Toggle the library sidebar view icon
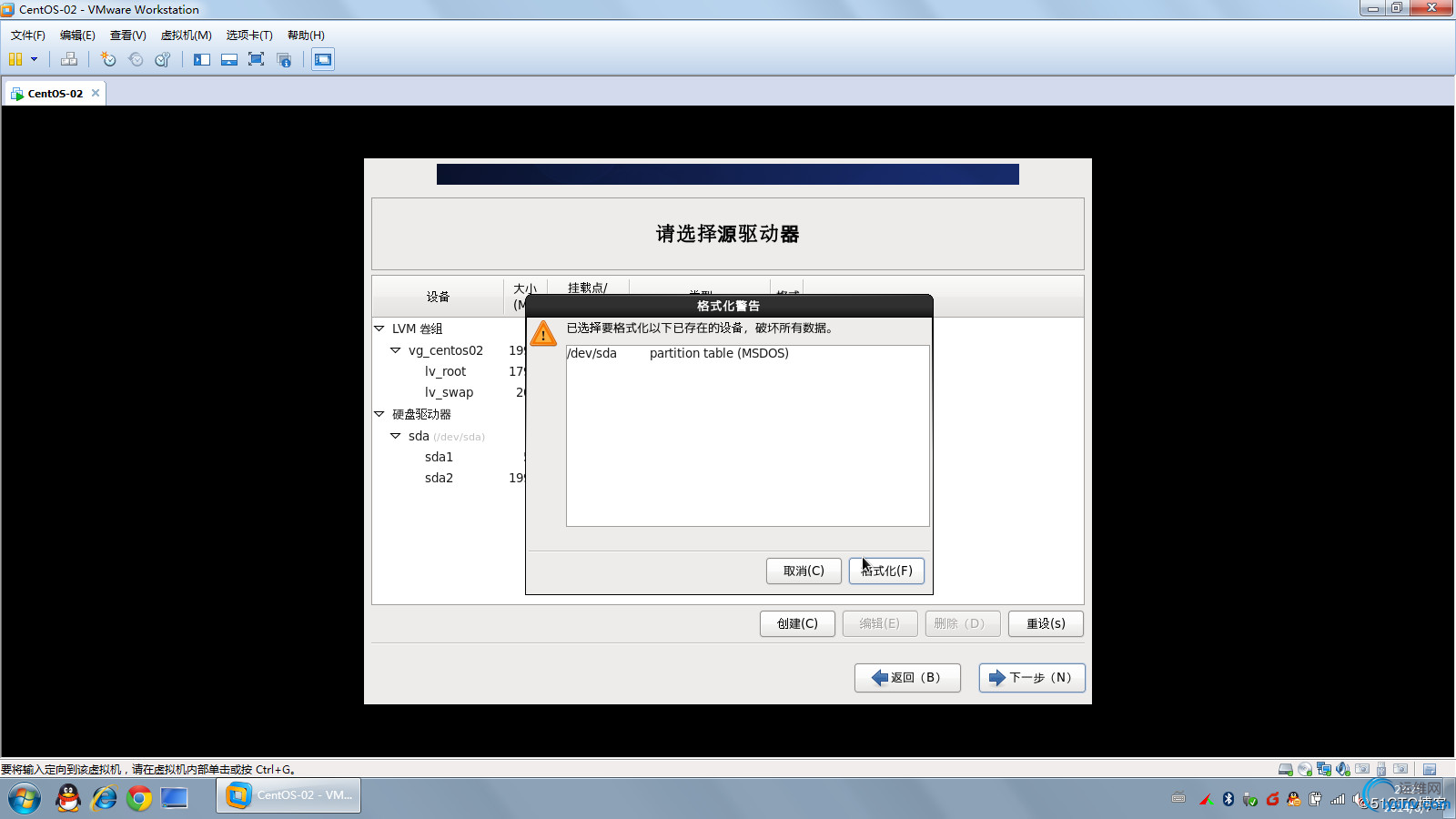Image resolution: width=1456 pixels, height=819 pixels. coord(202,59)
